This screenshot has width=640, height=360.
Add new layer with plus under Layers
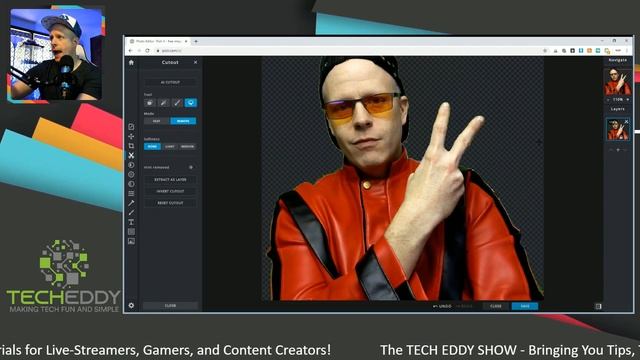(x=618, y=150)
